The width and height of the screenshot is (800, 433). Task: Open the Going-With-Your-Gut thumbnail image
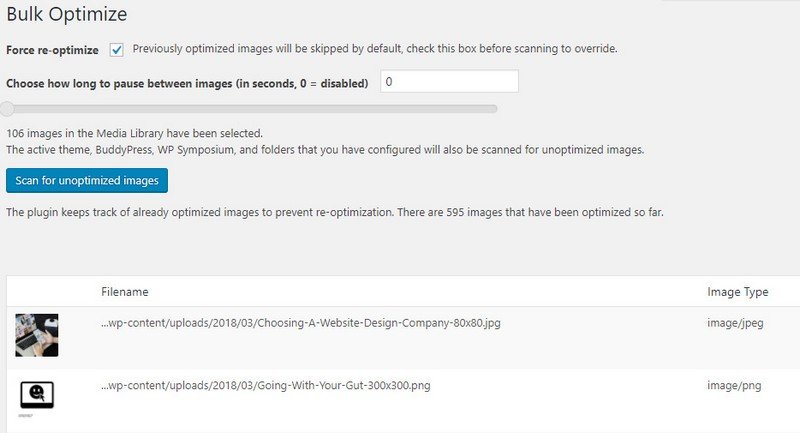click(x=37, y=395)
